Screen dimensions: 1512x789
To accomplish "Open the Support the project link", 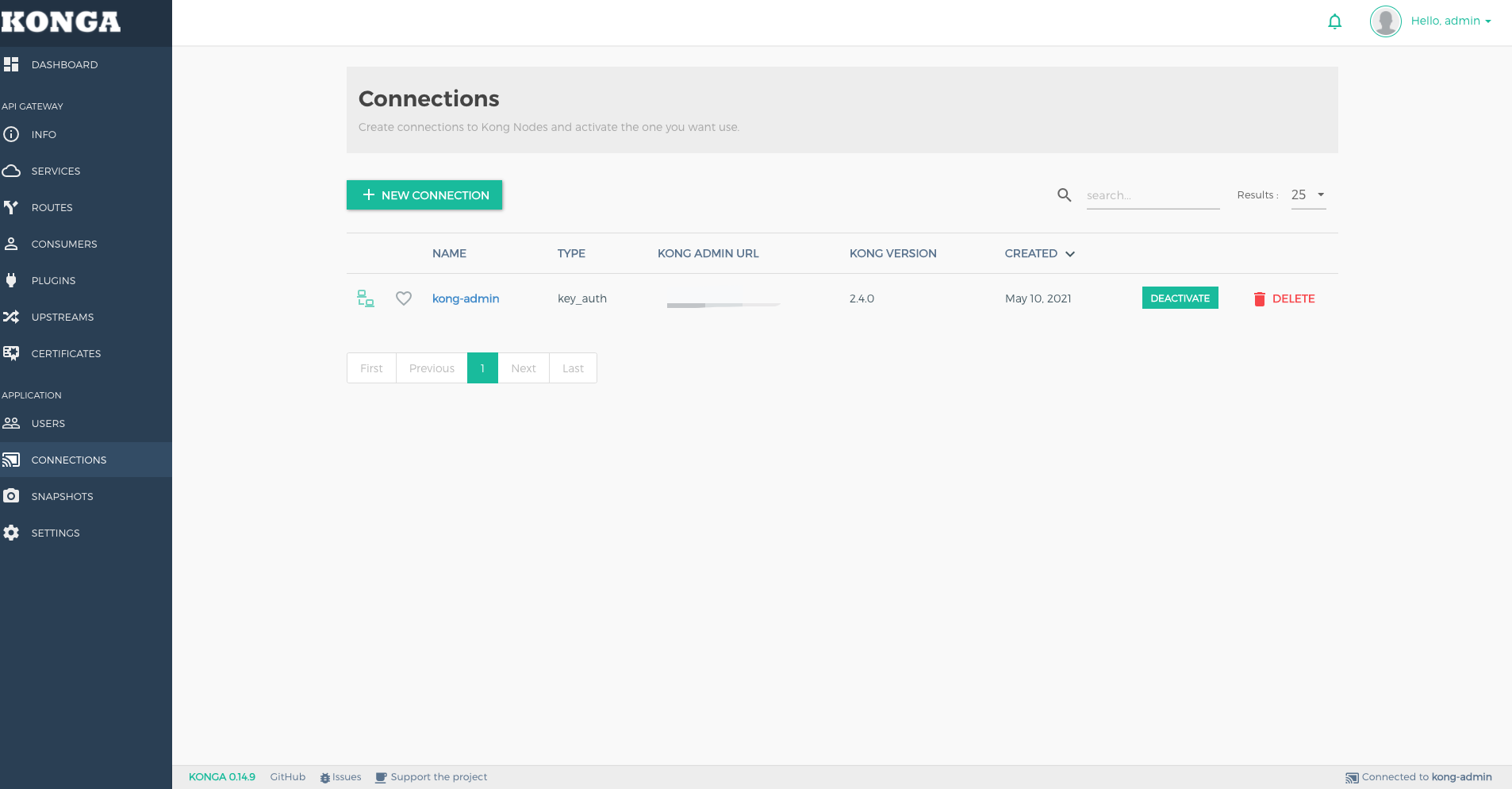I will coord(439,777).
